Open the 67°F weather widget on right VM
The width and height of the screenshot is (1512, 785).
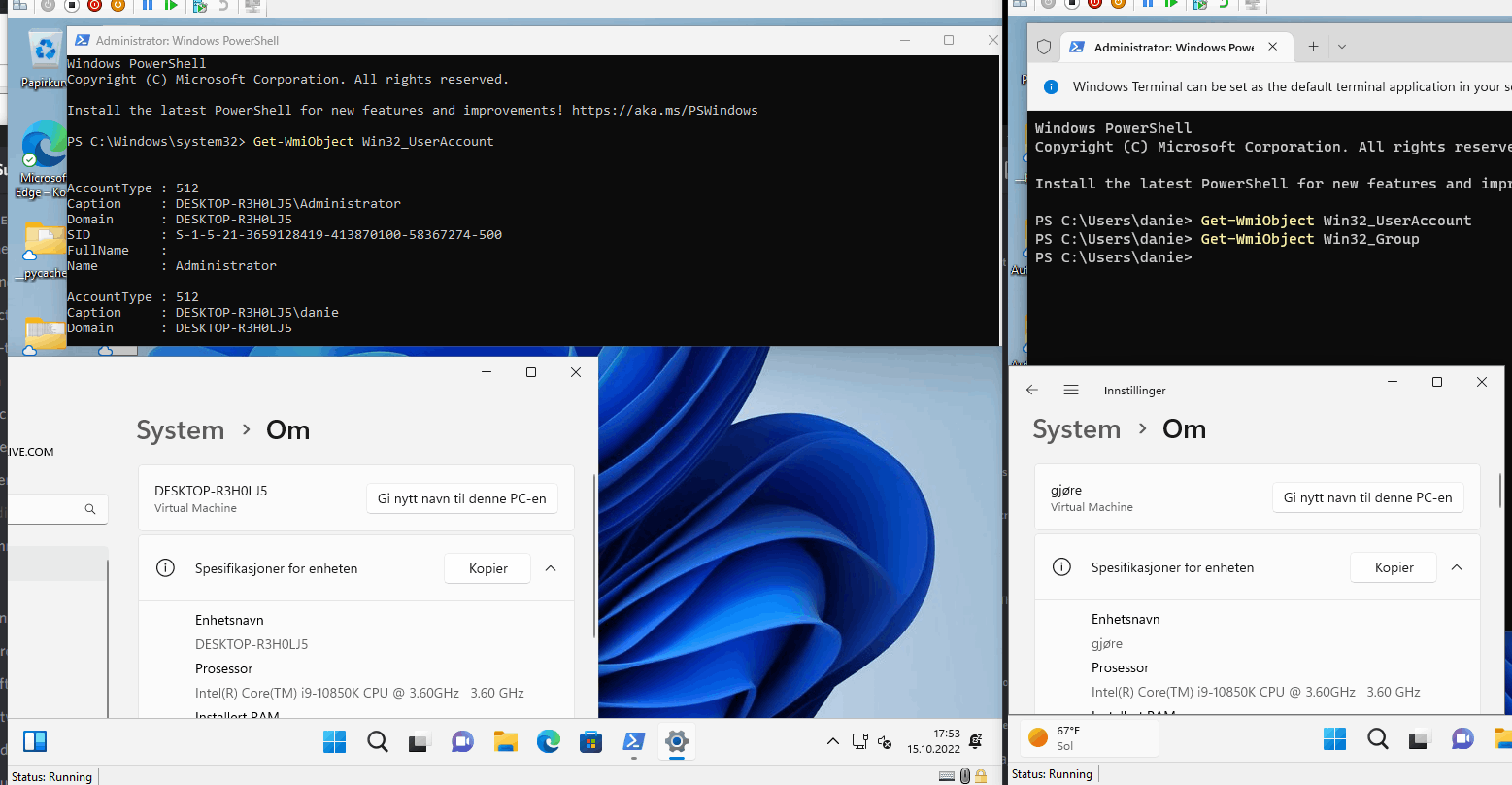(1090, 738)
